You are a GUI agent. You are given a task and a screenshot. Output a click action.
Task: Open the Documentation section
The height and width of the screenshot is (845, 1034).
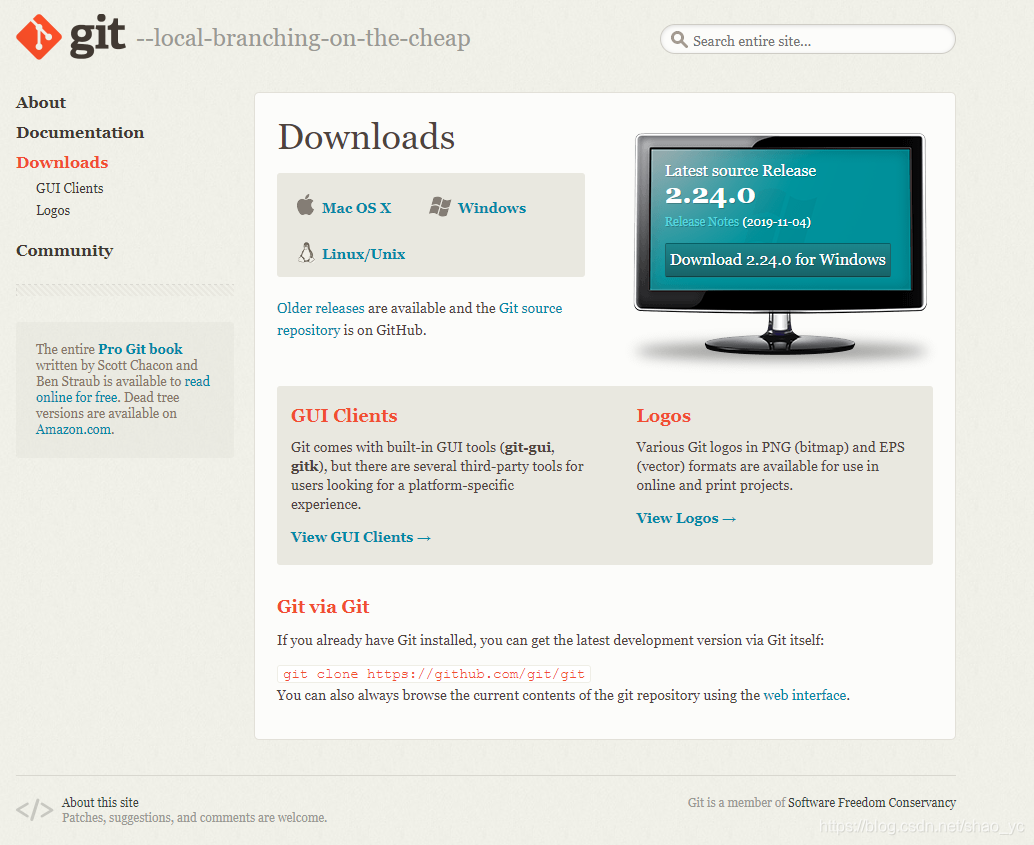pyautogui.click(x=80, y=133)
